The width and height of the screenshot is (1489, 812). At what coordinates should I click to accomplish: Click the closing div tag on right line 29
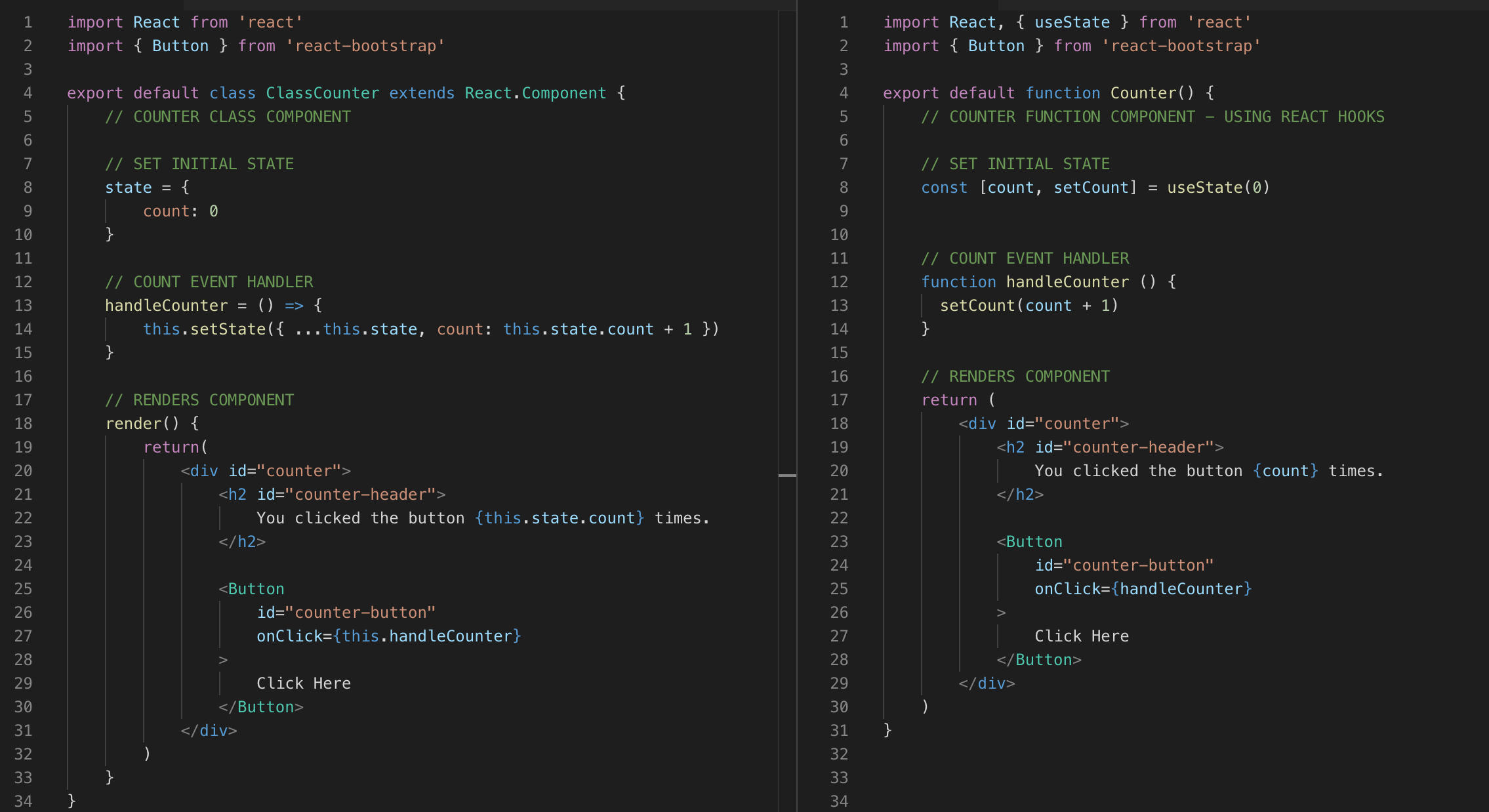985,683
